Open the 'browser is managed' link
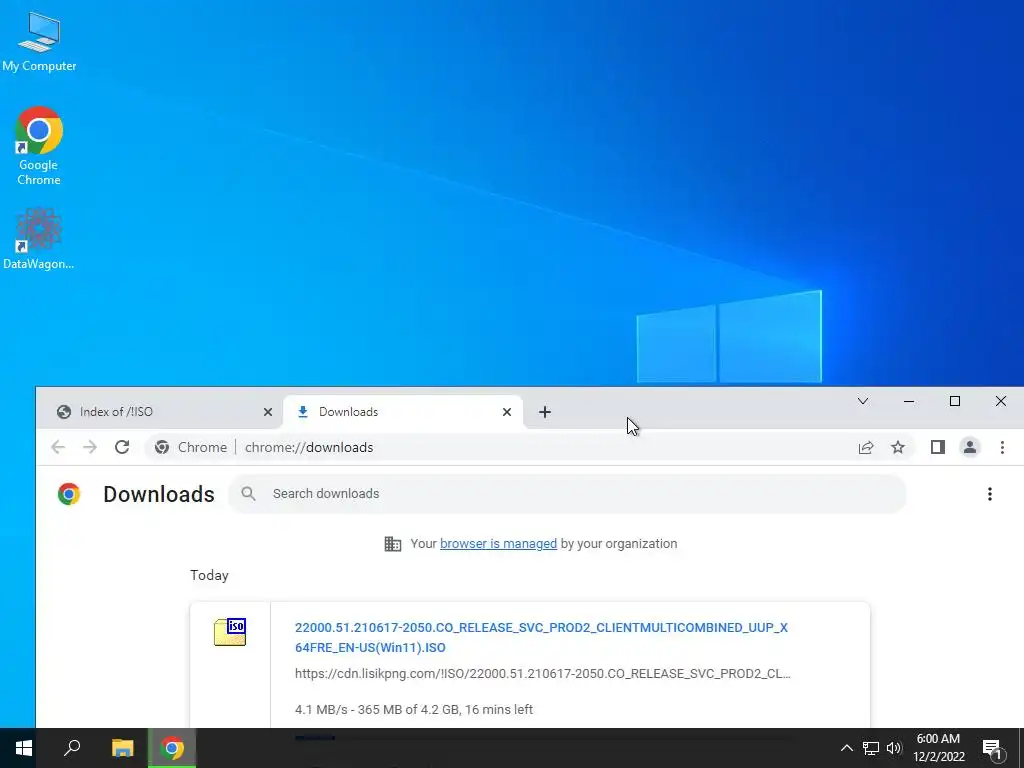This screenshot has height=768, width=1024. coord(498,543)
